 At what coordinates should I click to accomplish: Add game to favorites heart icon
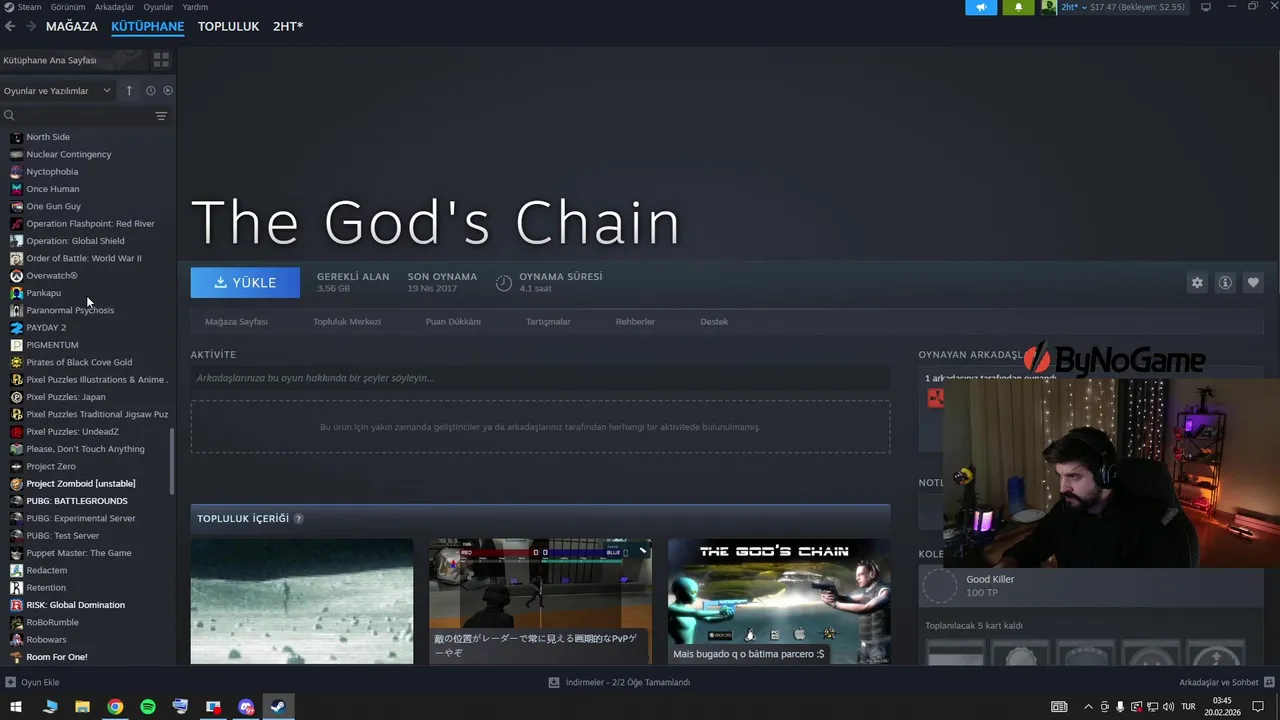pos(1253,283)
